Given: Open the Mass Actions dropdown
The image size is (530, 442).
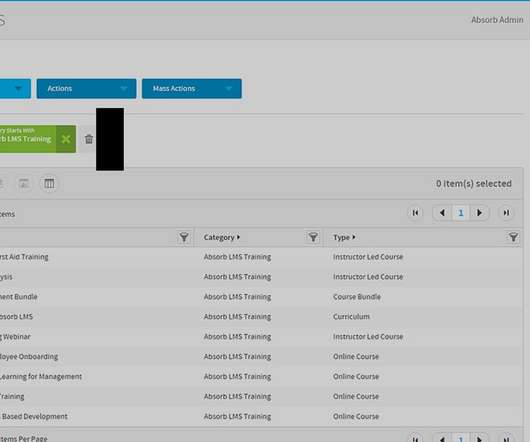Looking at the screenshot, I should coord(192,89).
